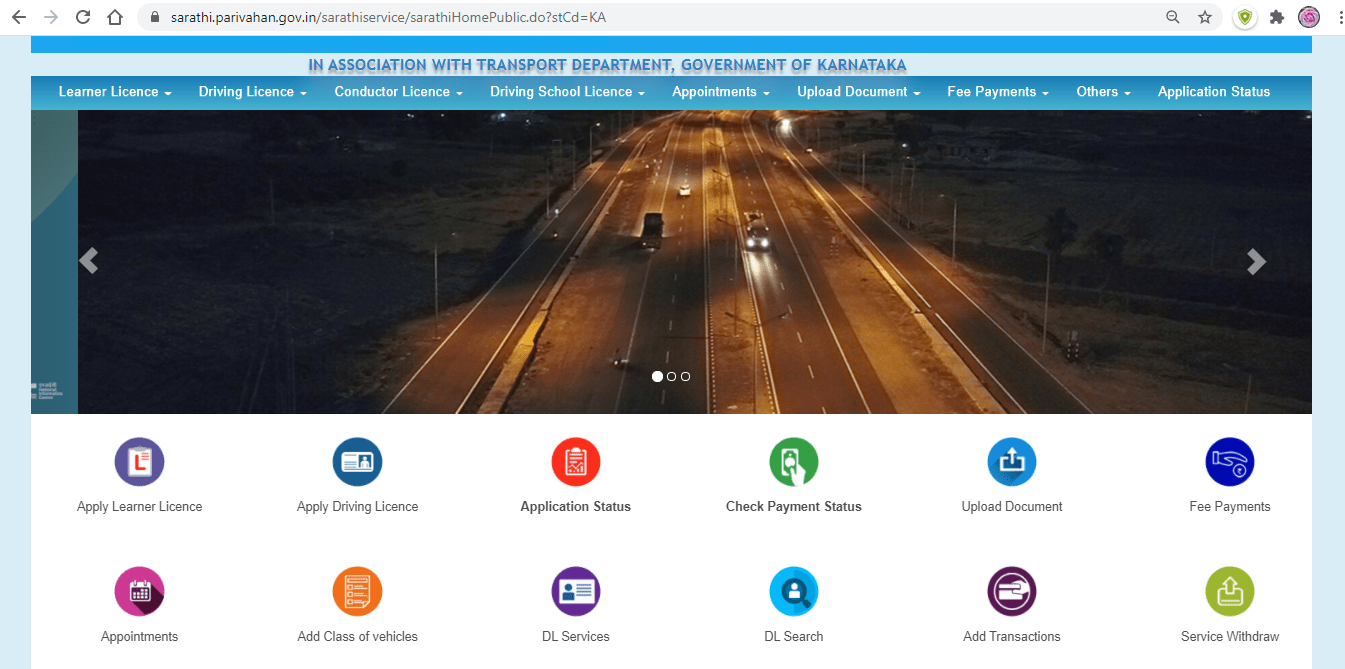Screen dimensions: 1345x669
Task: Show previous carousel slide
Action: (88, 261)
